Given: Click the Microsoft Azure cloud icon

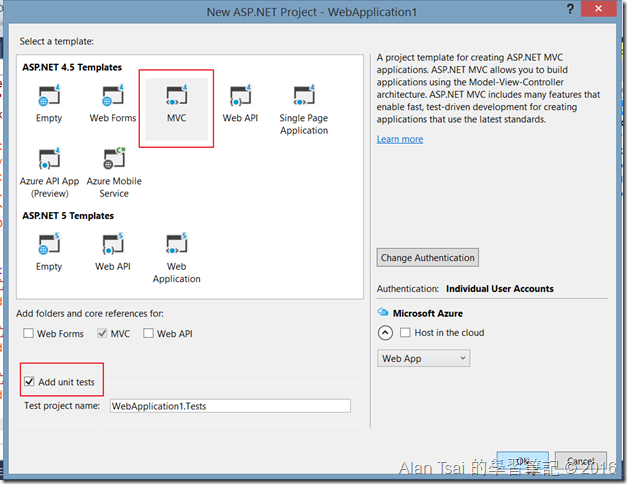Looking at the screenshot, I should [383, 312].
